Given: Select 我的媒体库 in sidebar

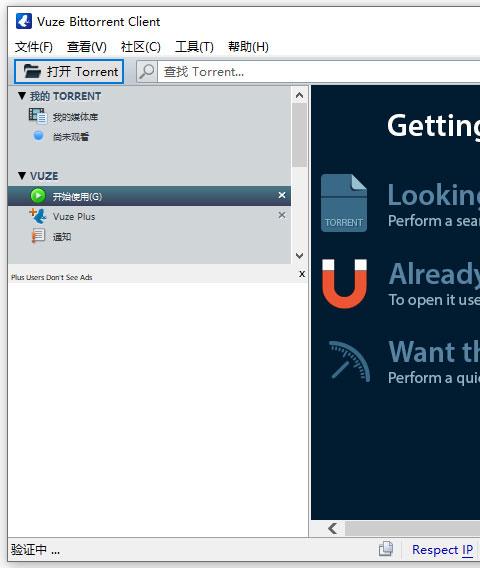Looking at the screenshot, I should point(75,117).
